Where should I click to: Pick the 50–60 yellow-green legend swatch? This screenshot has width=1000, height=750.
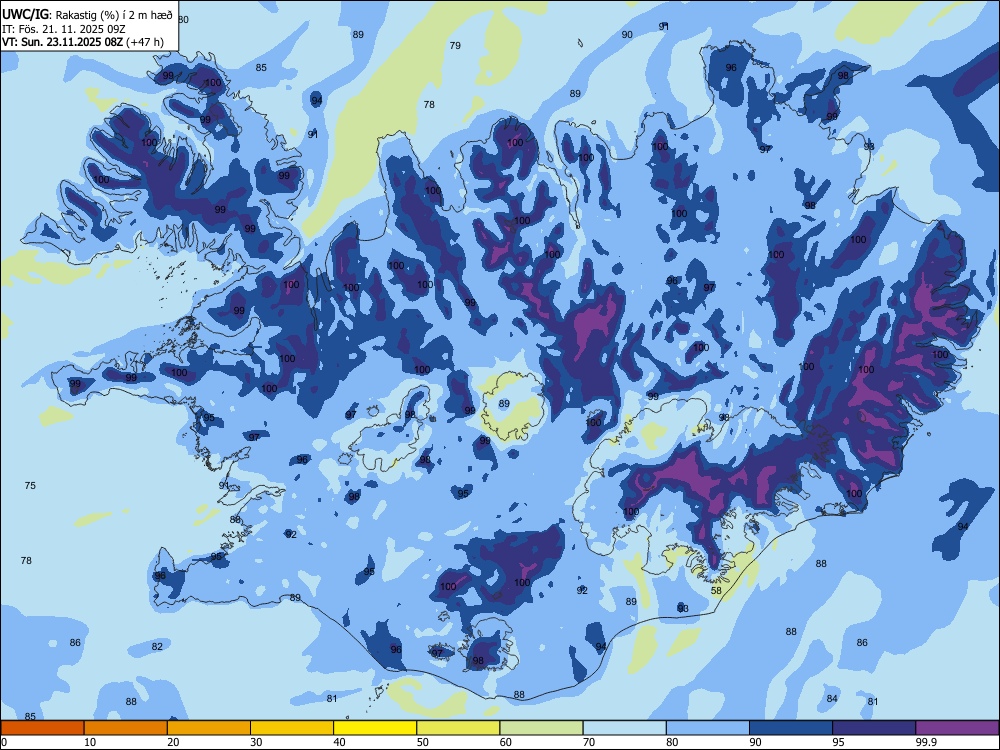(458, 728)
